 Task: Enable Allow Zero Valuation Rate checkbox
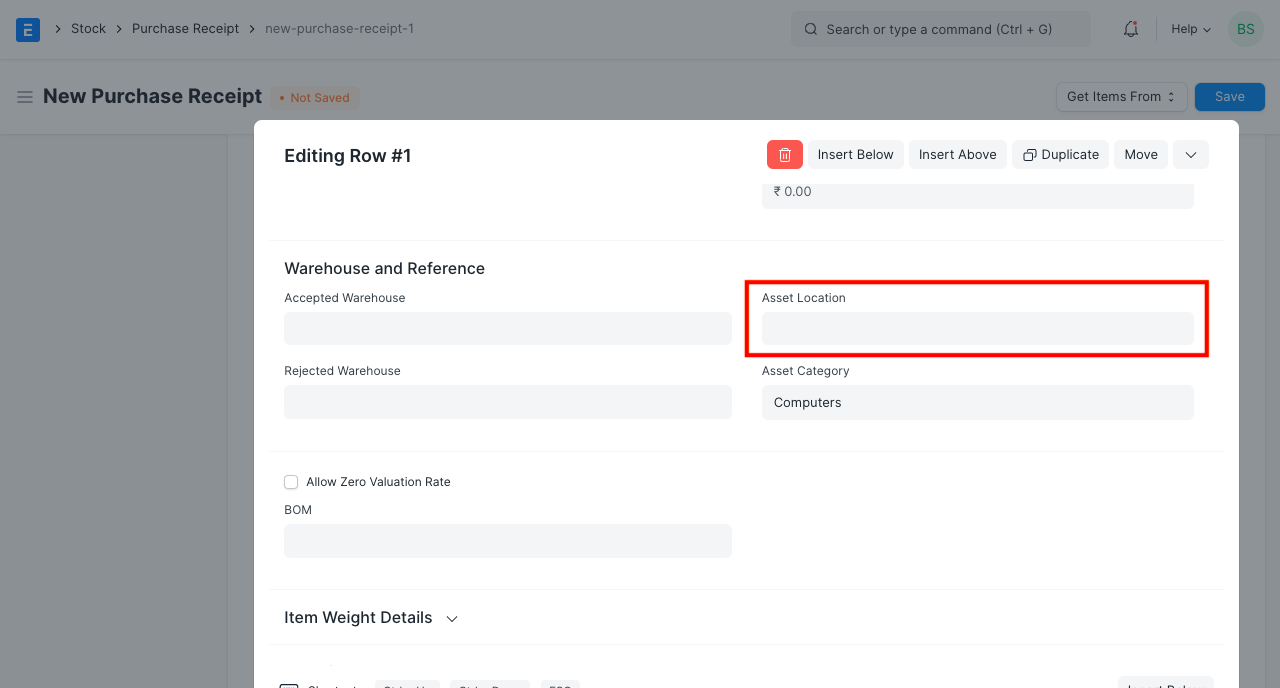pyautogui.click(x=291, y=482)
